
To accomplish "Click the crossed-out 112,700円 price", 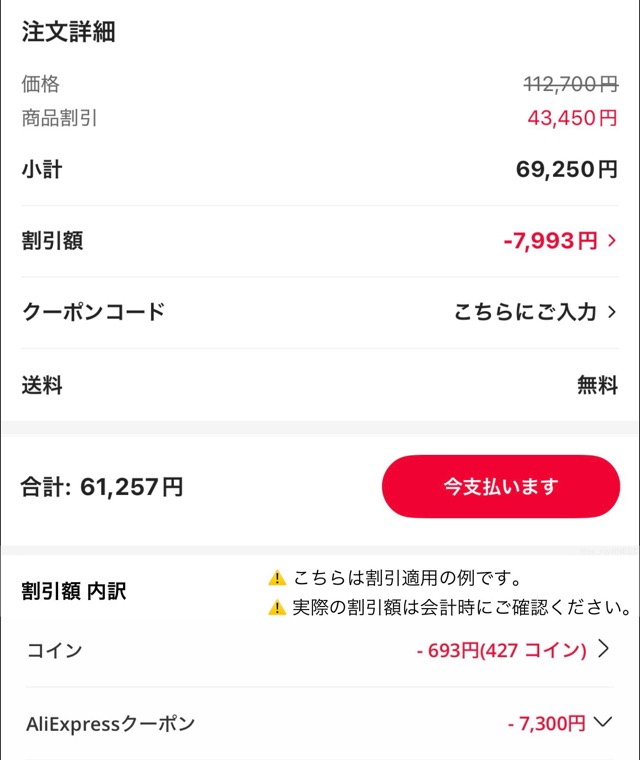I will coord(570,85).
